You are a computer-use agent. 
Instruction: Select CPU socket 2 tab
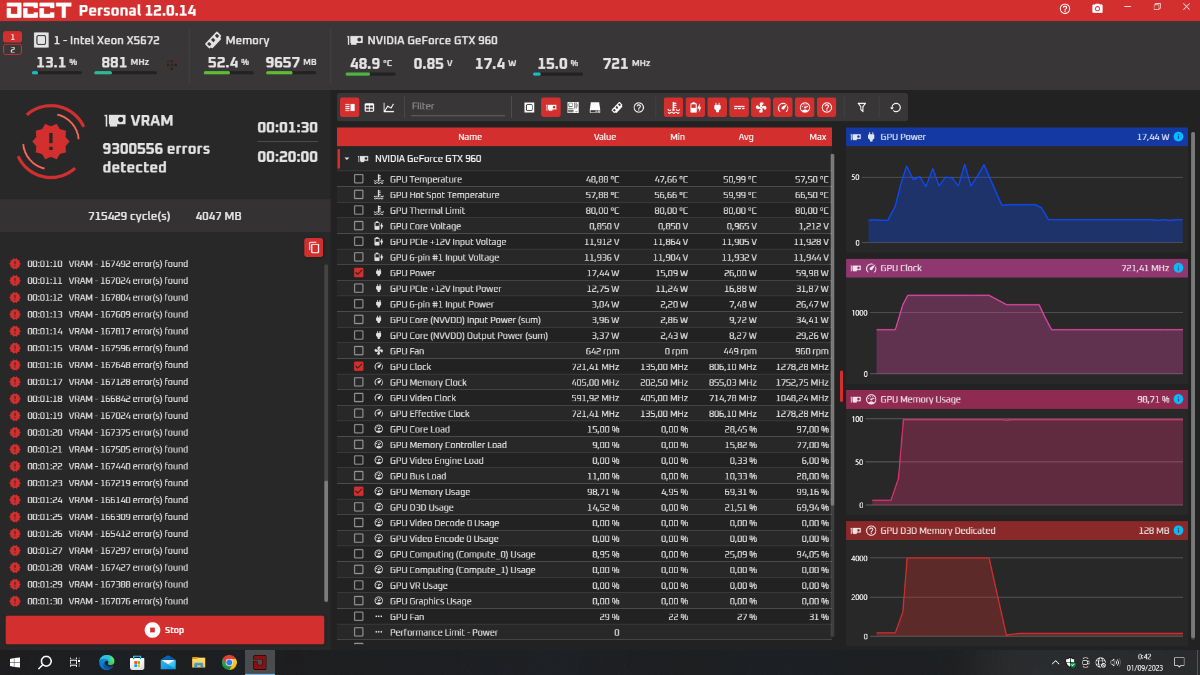[13, 50]
